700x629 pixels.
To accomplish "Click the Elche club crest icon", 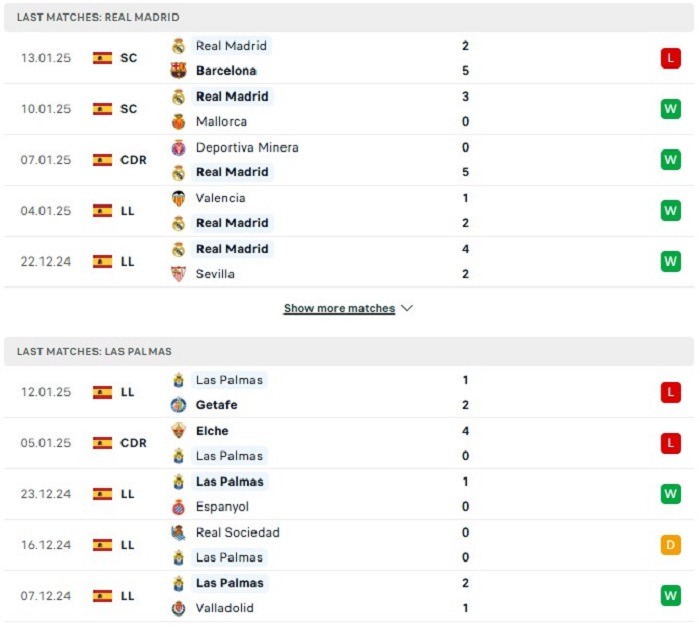I will [x=178, y=431].
